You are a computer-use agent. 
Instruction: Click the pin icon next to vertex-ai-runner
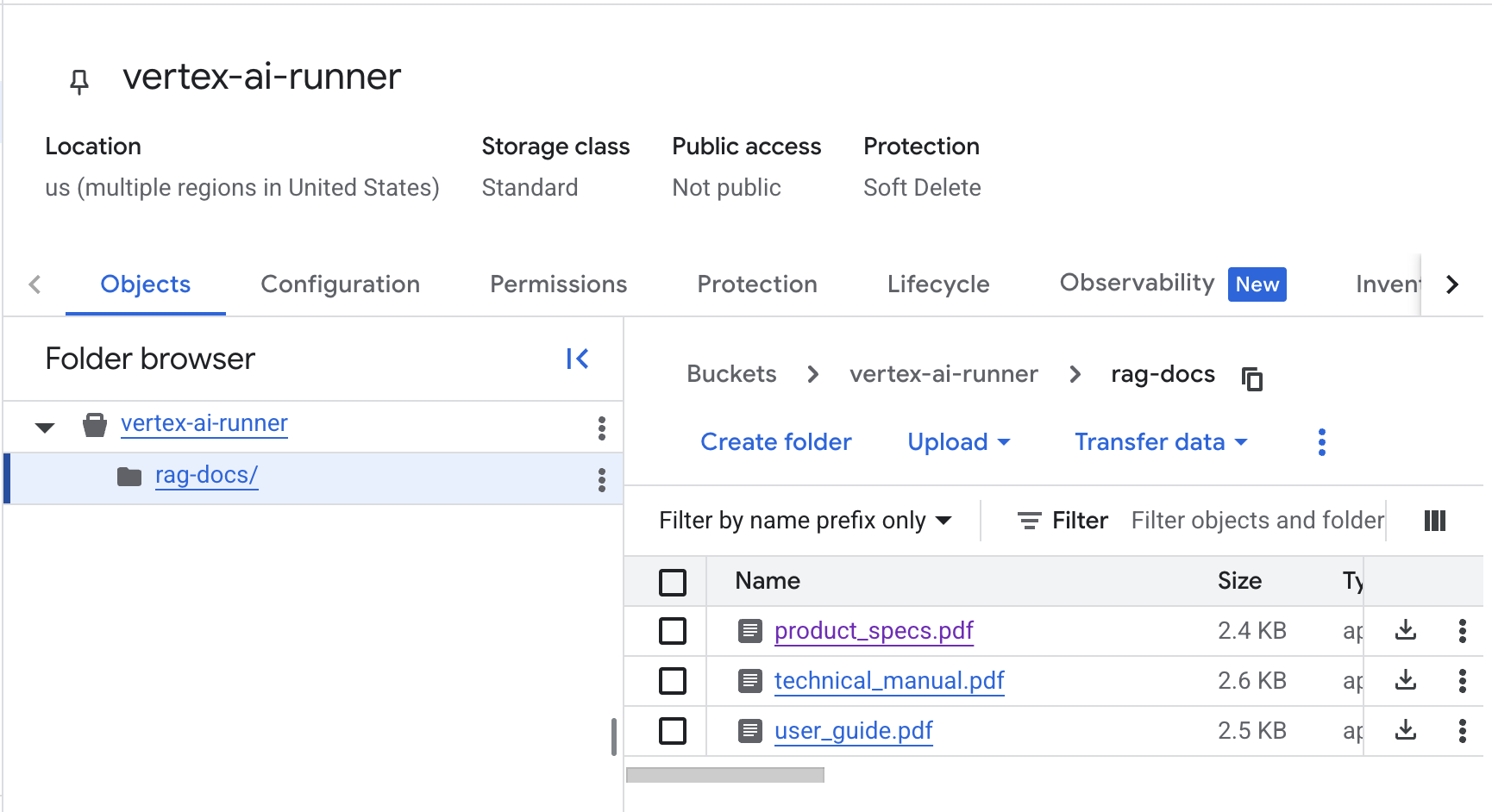pos(79,79)
